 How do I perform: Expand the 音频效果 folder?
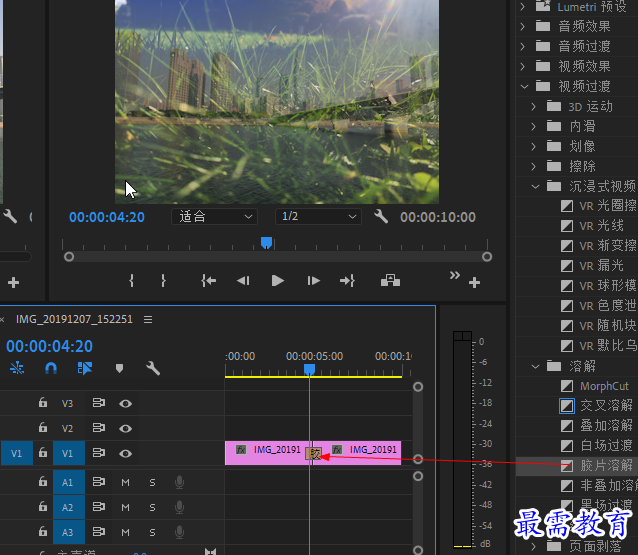(523, 26)
